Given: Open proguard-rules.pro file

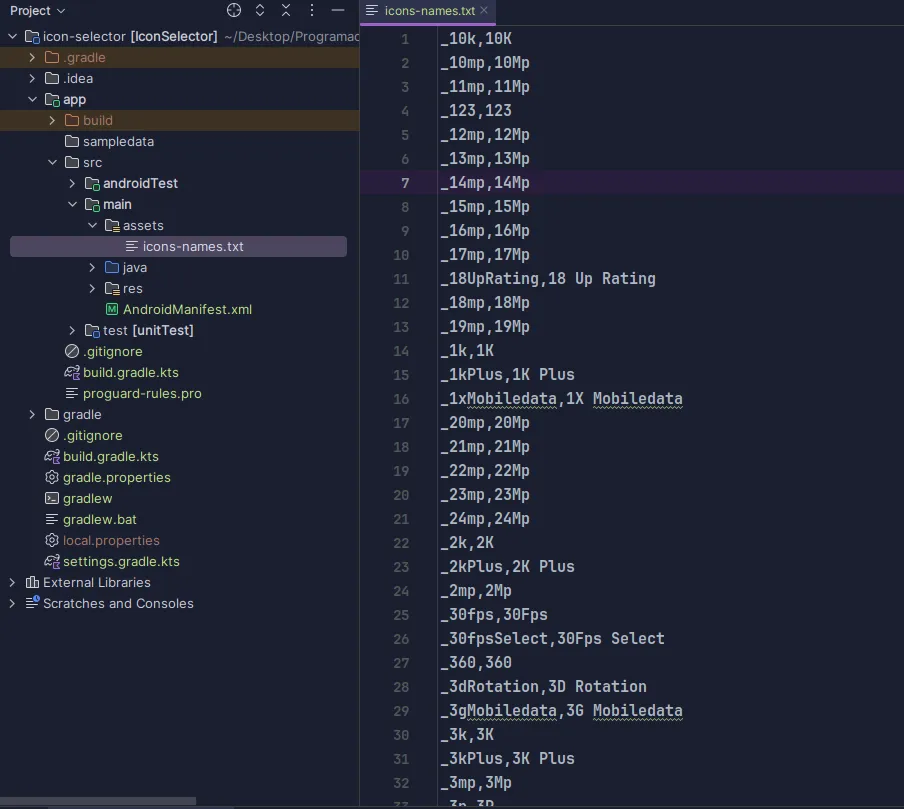Looking at the screenshot, I should point(142,394).
